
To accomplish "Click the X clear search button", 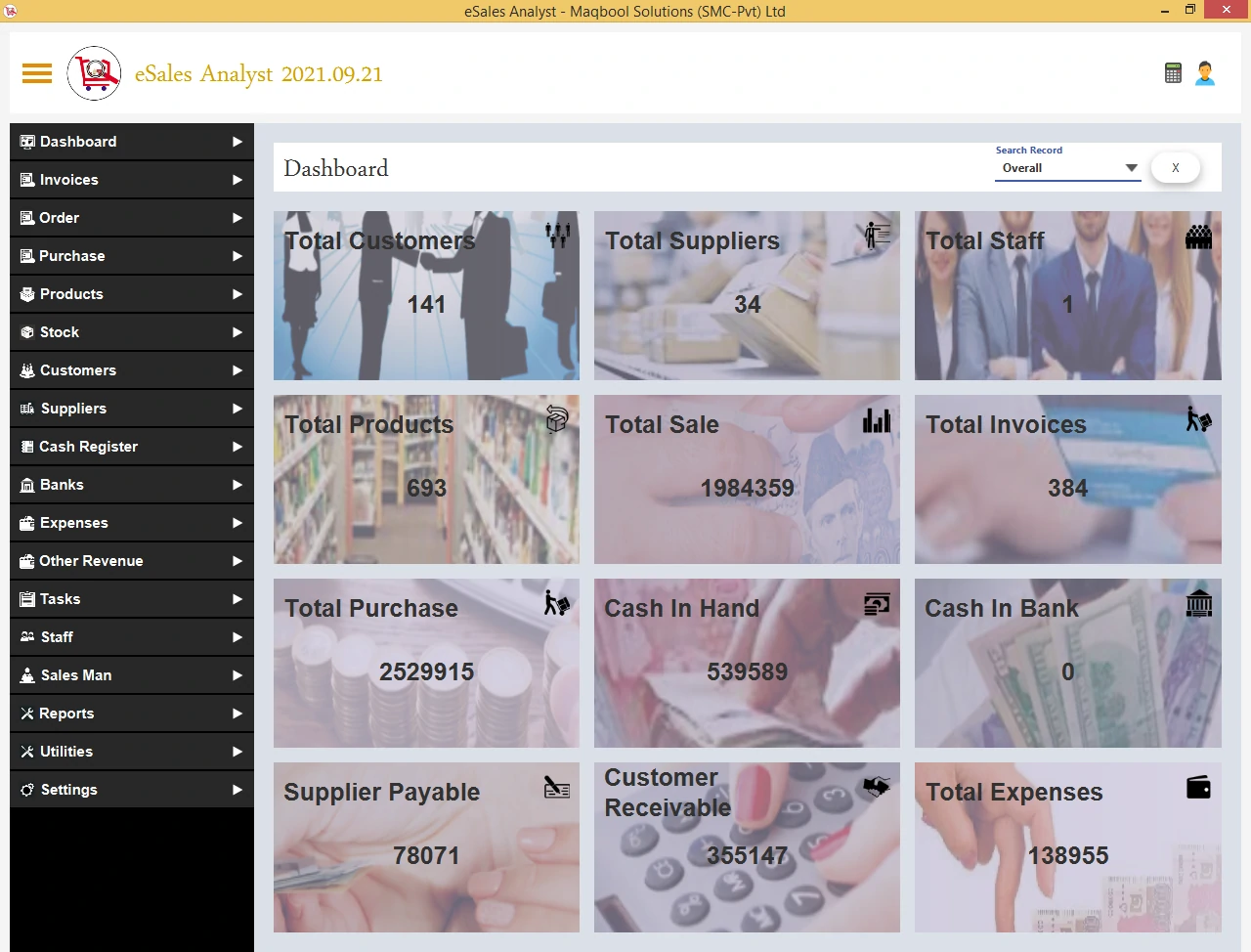I will [x=1176, y=168].
